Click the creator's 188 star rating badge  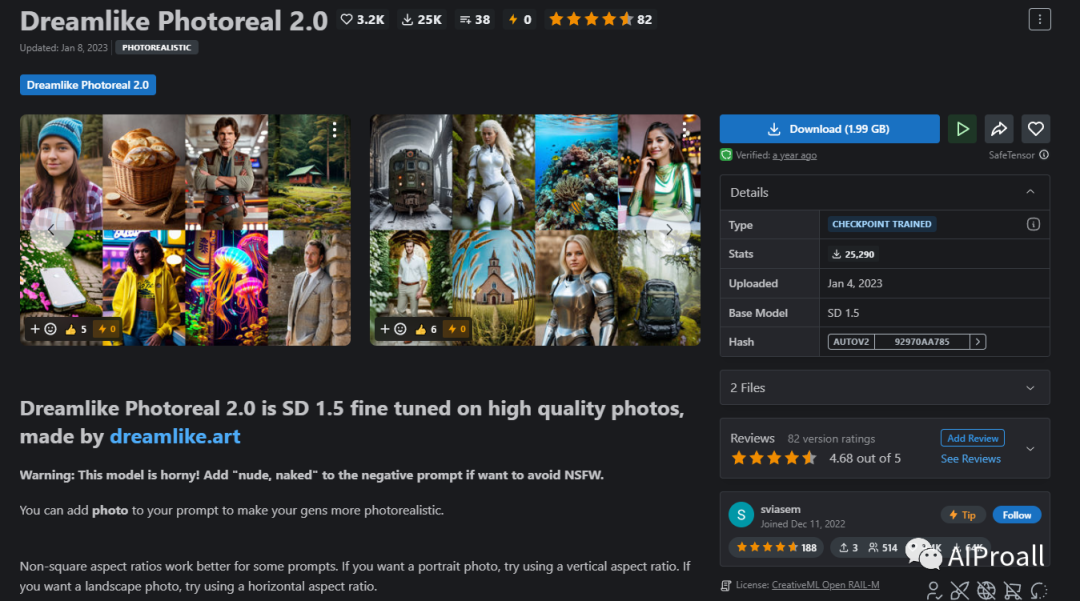776,547
